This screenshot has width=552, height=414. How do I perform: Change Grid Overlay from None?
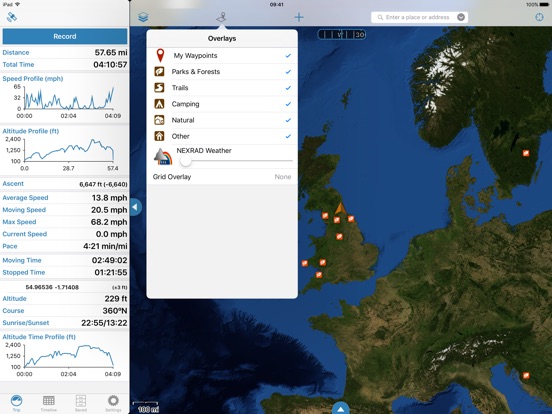click(222, 177)
